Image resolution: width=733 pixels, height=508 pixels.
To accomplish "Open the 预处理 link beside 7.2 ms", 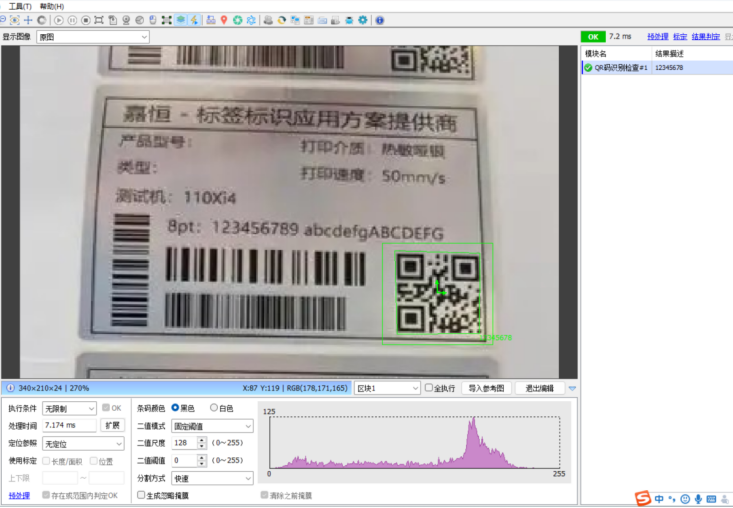I will [658, 36].
